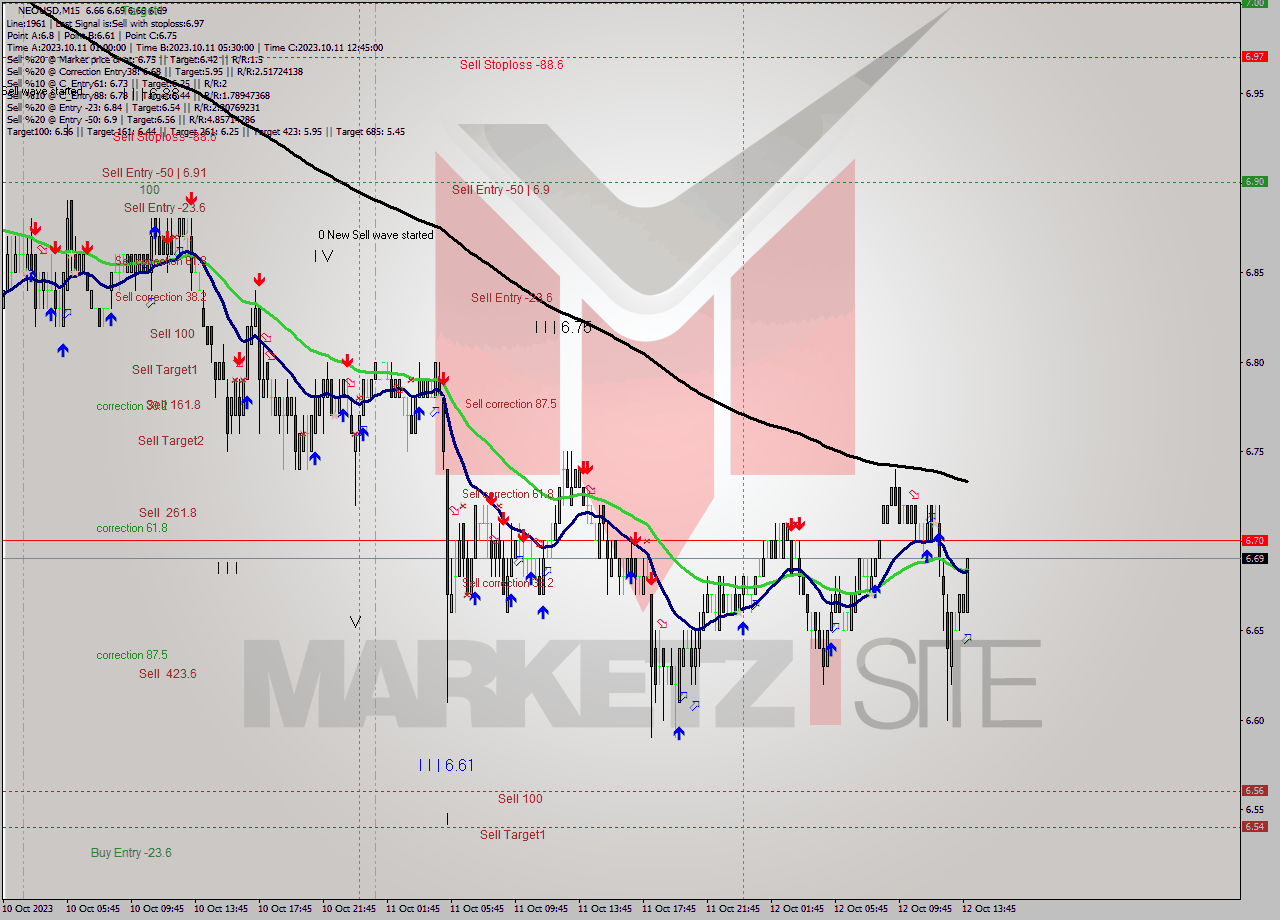
Task: Click the '10 Oct 05:45' time axis label
Action: tap(92, 909)
